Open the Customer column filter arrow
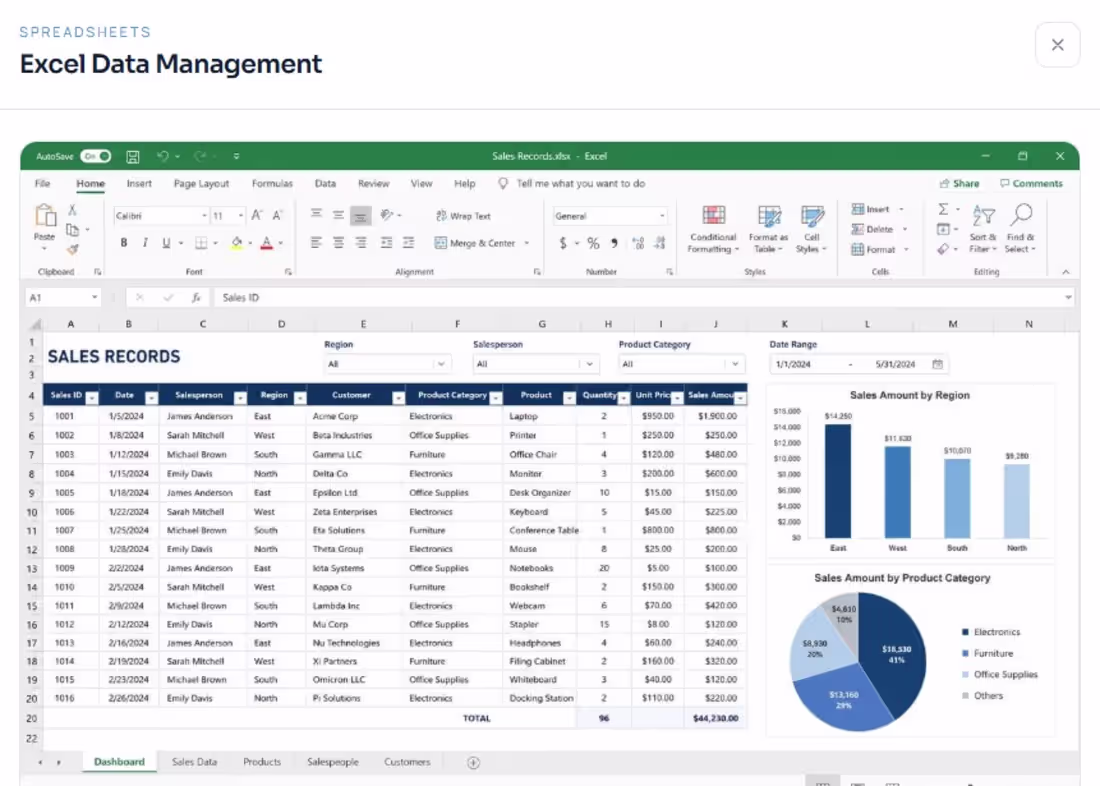The height and width of the screenshot is (786, 1100). click(398, 398)
